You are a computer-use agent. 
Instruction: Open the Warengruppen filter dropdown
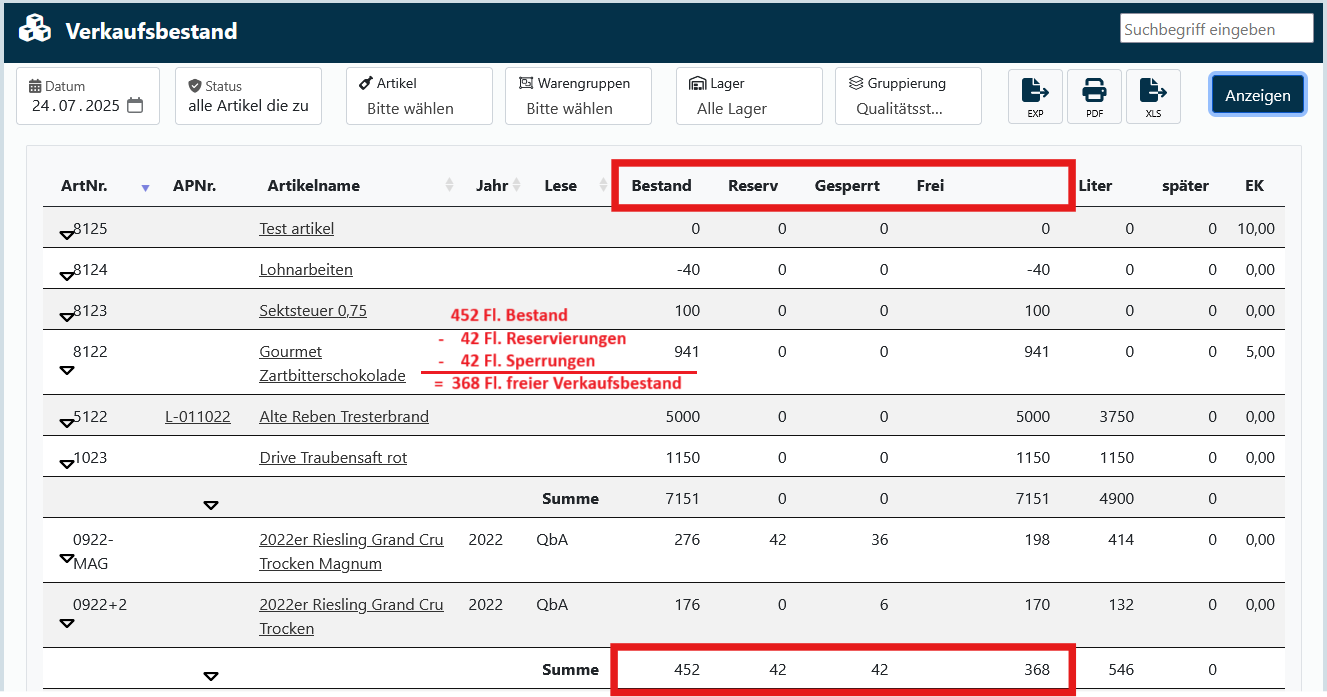[x=578, y=96]
